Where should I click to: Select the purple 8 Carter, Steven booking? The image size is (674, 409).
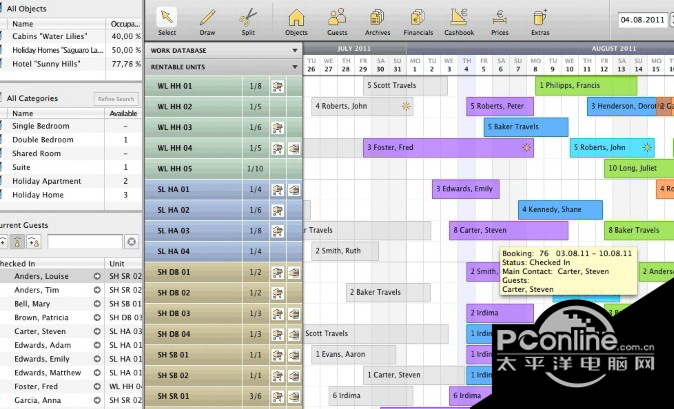tap(509, 230)
